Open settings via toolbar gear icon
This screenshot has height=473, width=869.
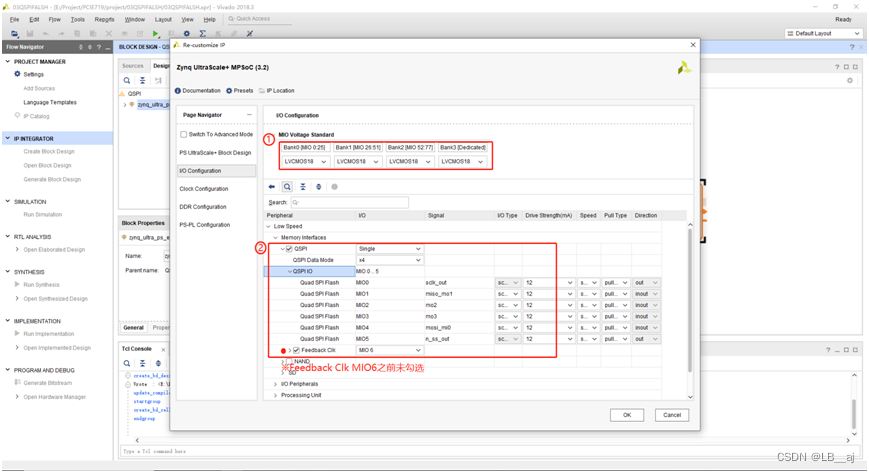pos(187,33)
